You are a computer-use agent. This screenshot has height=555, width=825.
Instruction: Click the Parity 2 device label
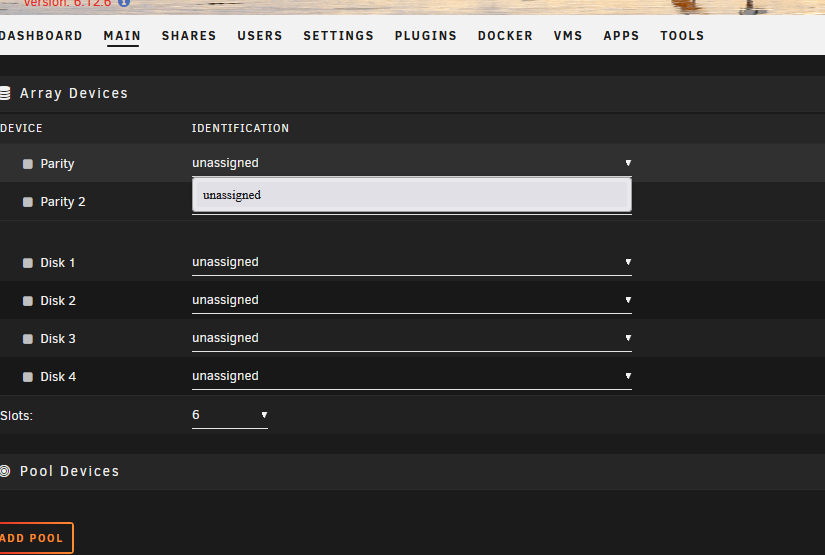(63, 201)
